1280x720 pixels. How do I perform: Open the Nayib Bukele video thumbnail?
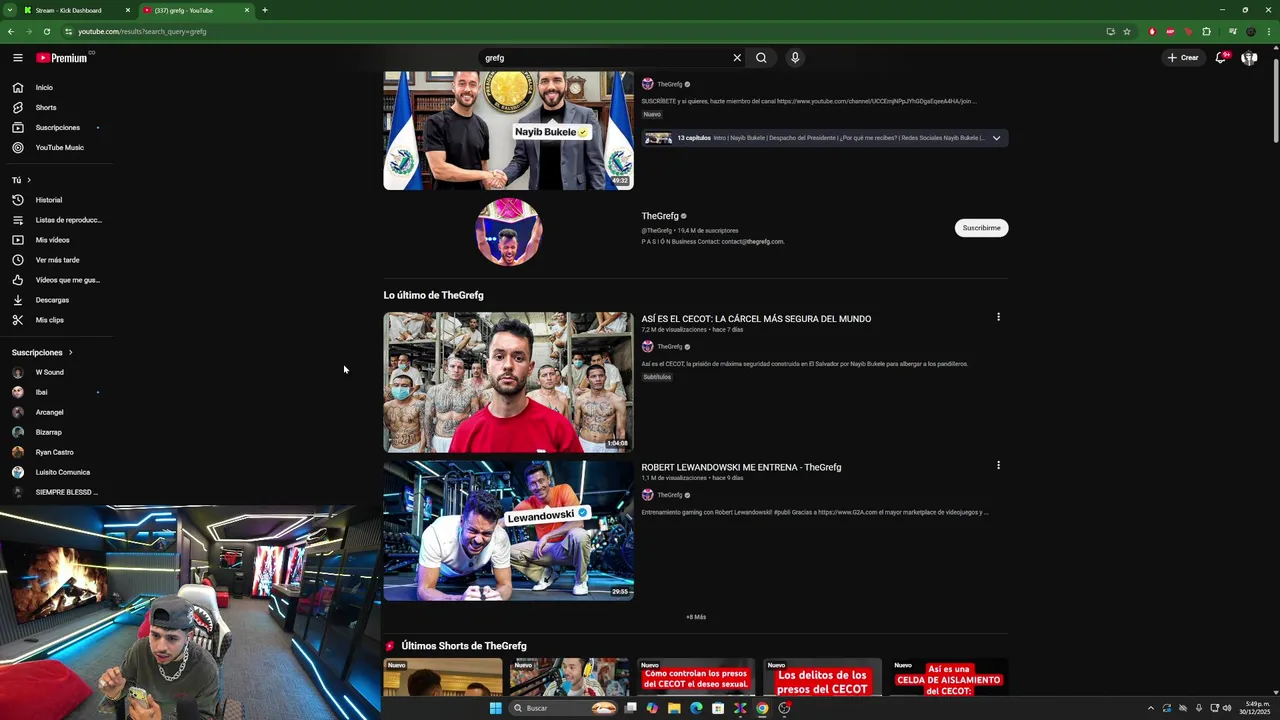(508, 130)
